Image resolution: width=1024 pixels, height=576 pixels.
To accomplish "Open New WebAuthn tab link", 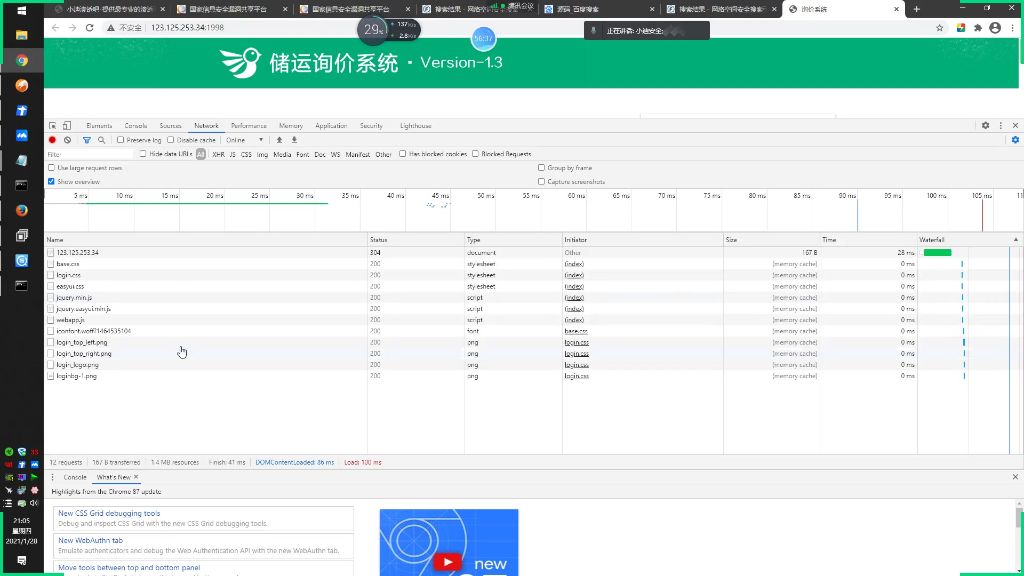I will (x=90, y=540).
